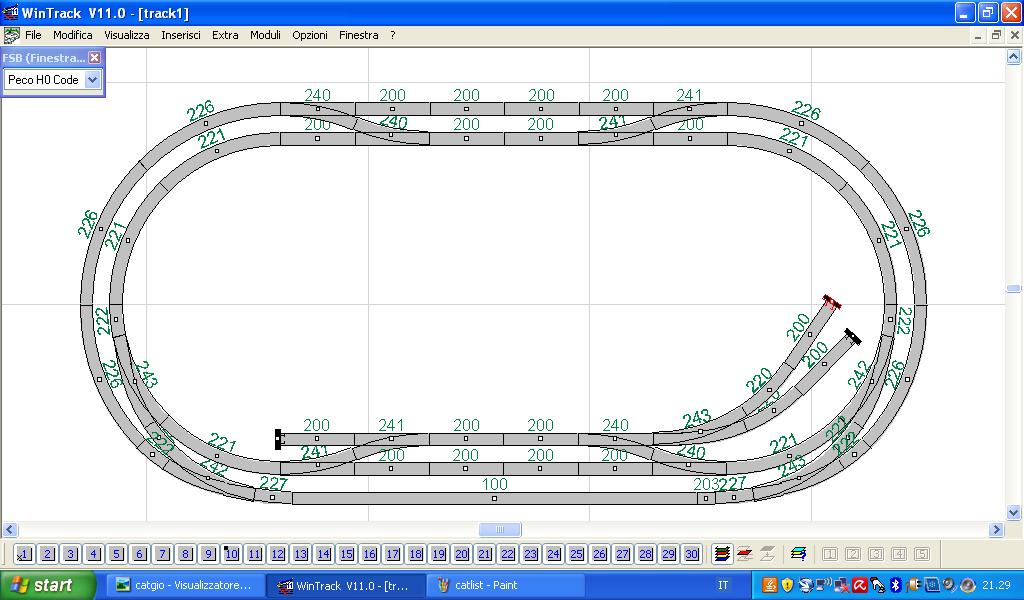Toggle layer 5 in bottom toolbar
Image resolution: width=1024 pixels, height=600 pixels.
[x=116, y=554]
